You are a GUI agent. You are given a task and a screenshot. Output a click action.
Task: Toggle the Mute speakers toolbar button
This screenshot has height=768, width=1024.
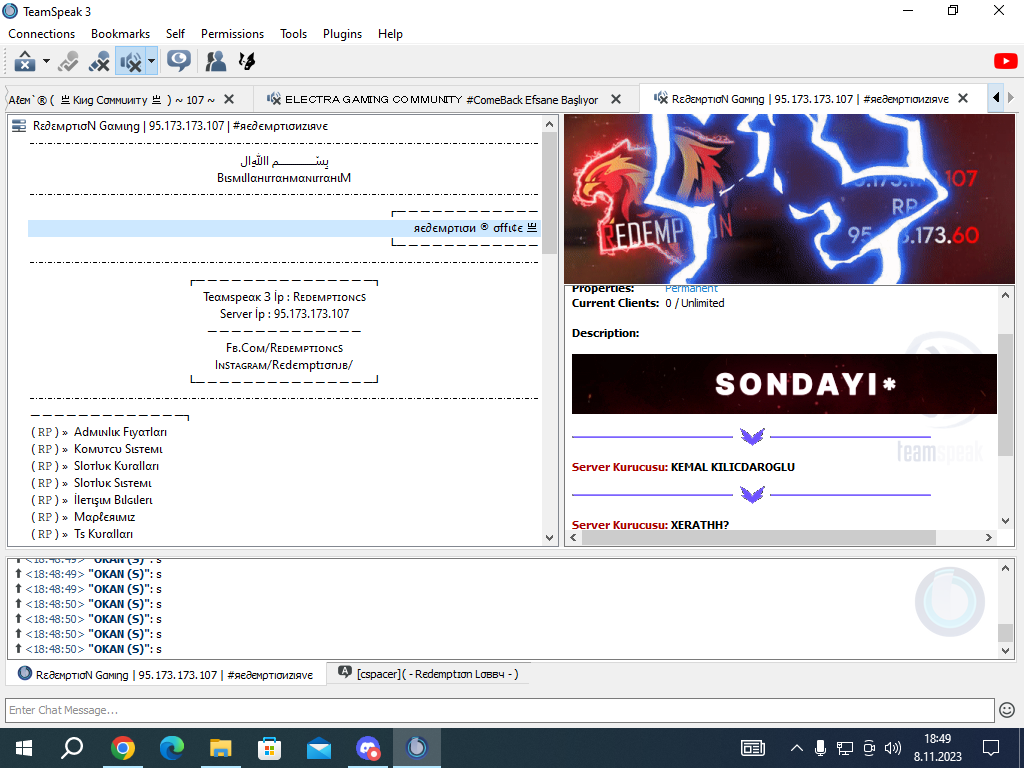[x=131, y=61]
